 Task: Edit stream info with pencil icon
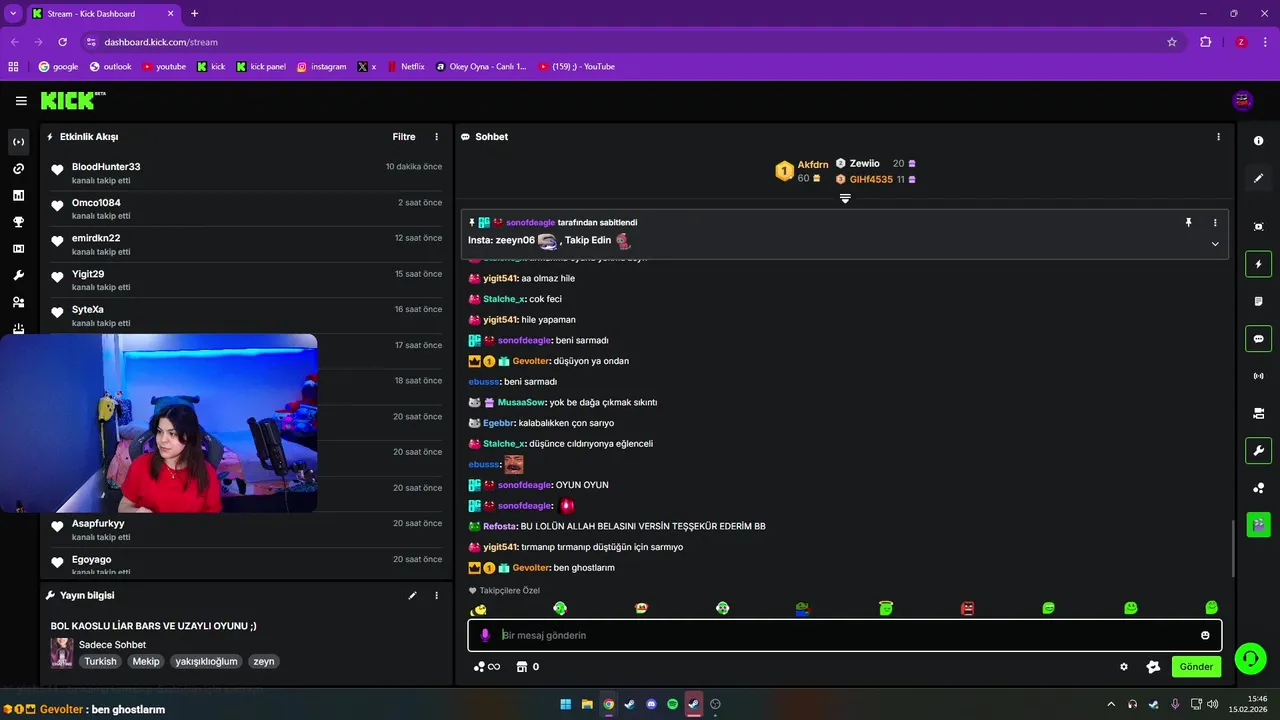[x=412, y=595]
